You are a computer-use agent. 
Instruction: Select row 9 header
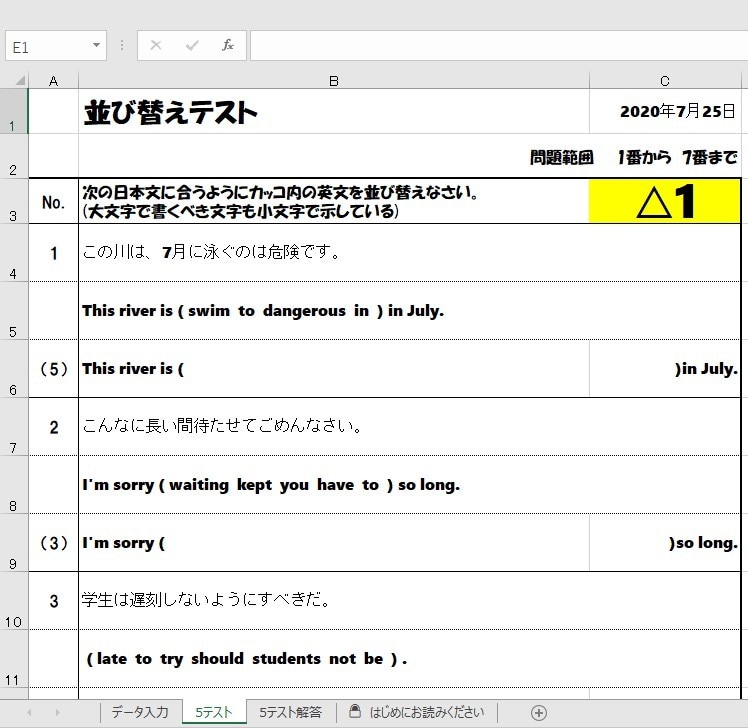13,543
